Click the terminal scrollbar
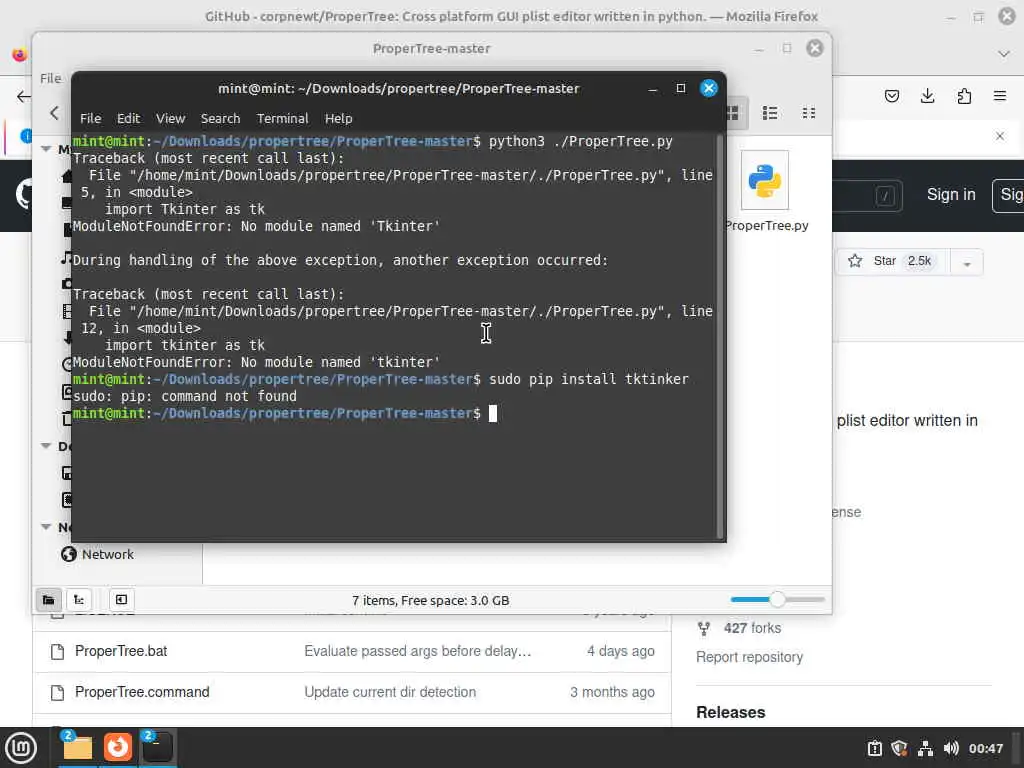The width and height of the screenshot is (1024, 768). click(x=720, y=336)
